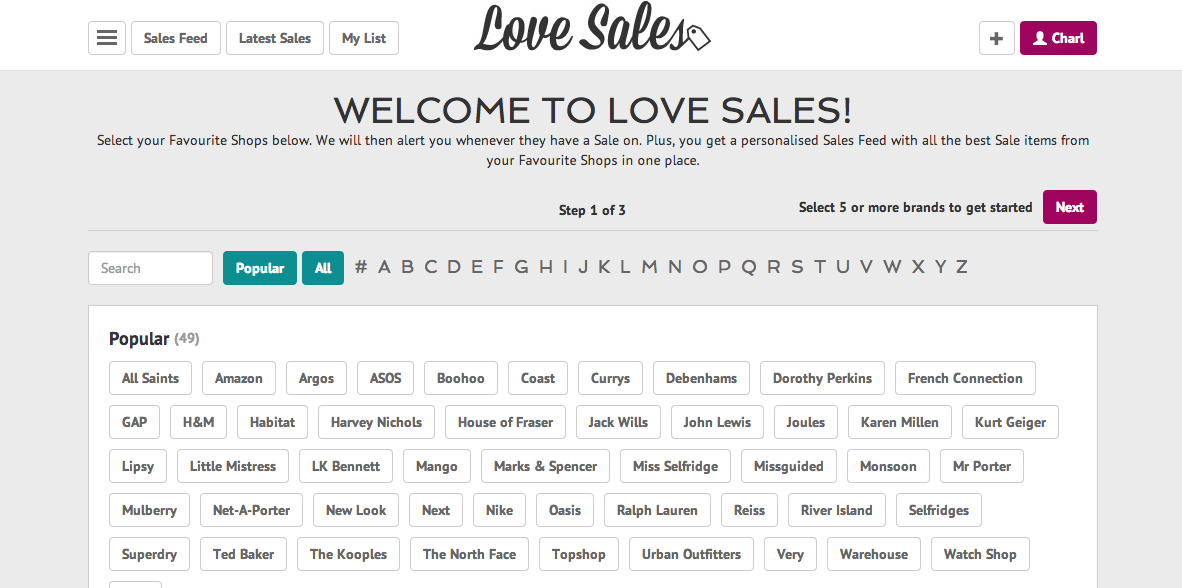The width and height of the screenshot is (1182, 588).
Task: Select Monsoon as favourite
Action: coord(888,466)
